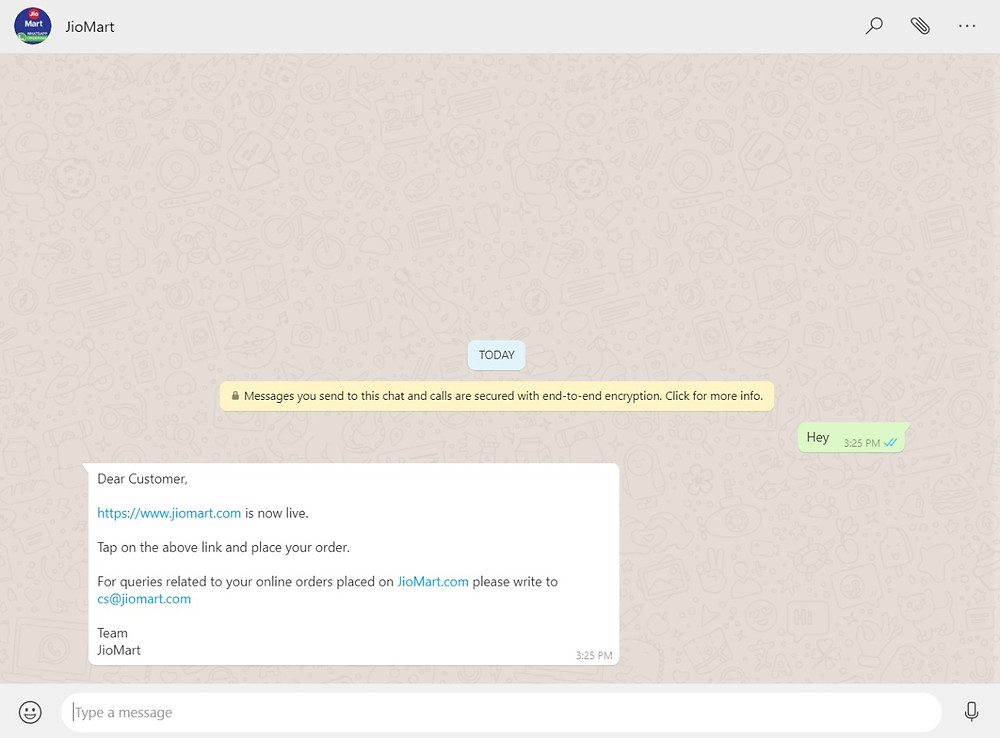Follow the JioMart.com link in message
Viewport: 1000px width, 738px height.
432,581
